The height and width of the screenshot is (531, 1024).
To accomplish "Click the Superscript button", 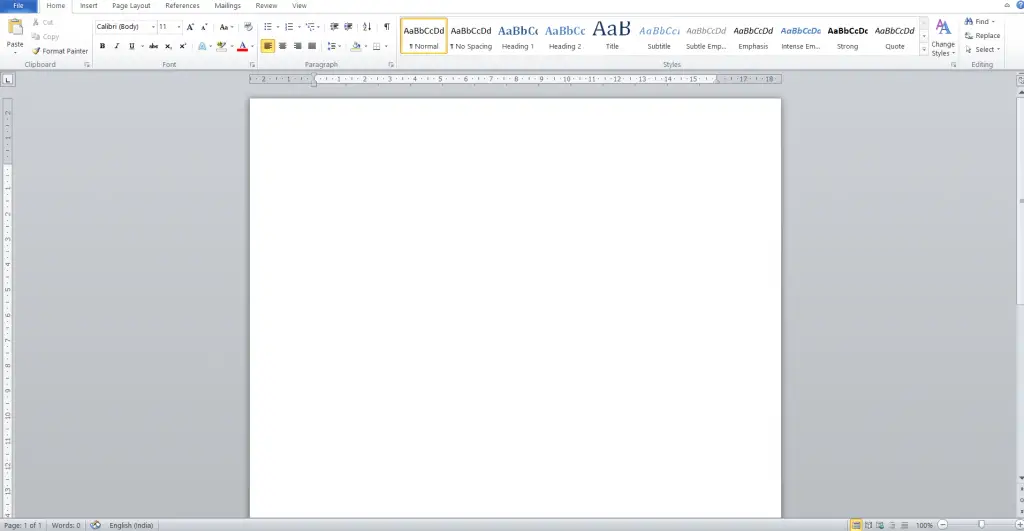I will 183,46.
